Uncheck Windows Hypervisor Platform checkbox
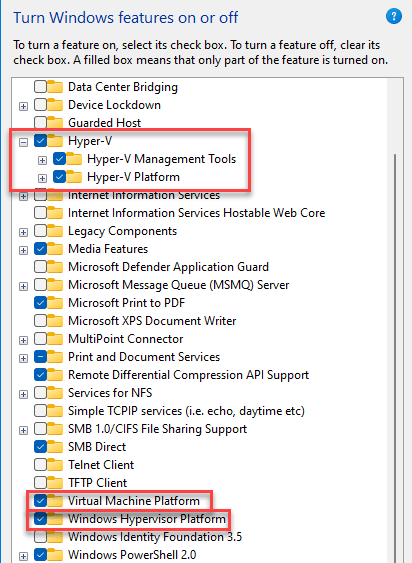The height and width of the screenshot is (563, 412). click(40, 518)
